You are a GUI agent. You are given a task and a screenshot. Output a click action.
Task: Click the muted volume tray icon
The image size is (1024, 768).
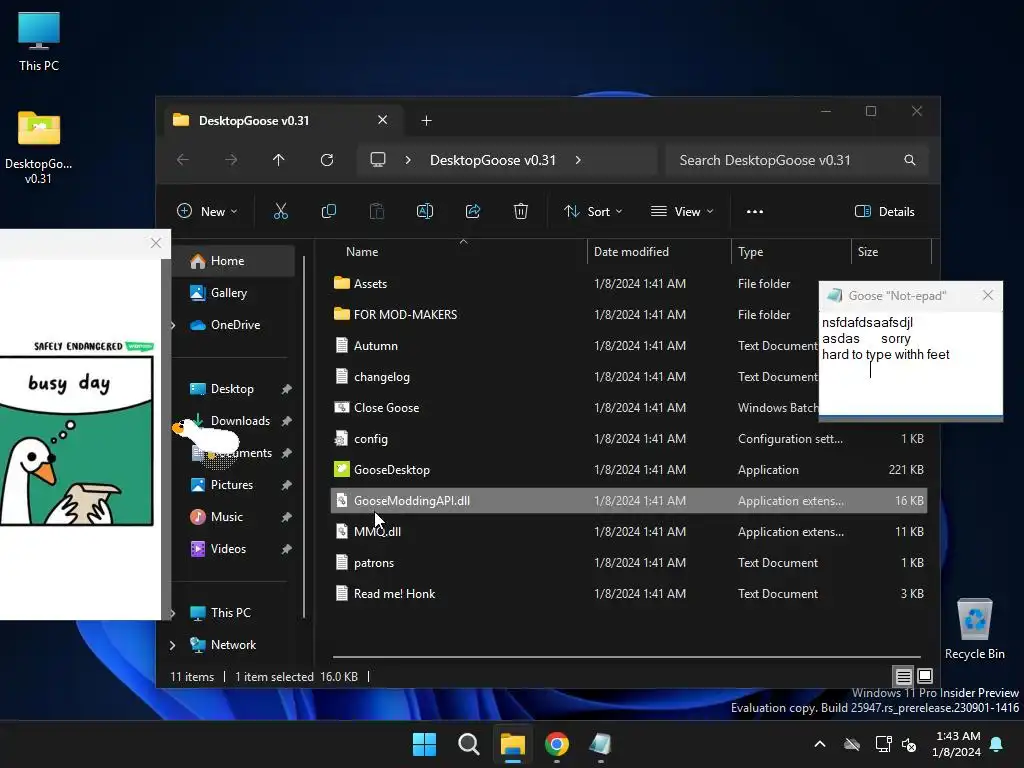point(909,744)
